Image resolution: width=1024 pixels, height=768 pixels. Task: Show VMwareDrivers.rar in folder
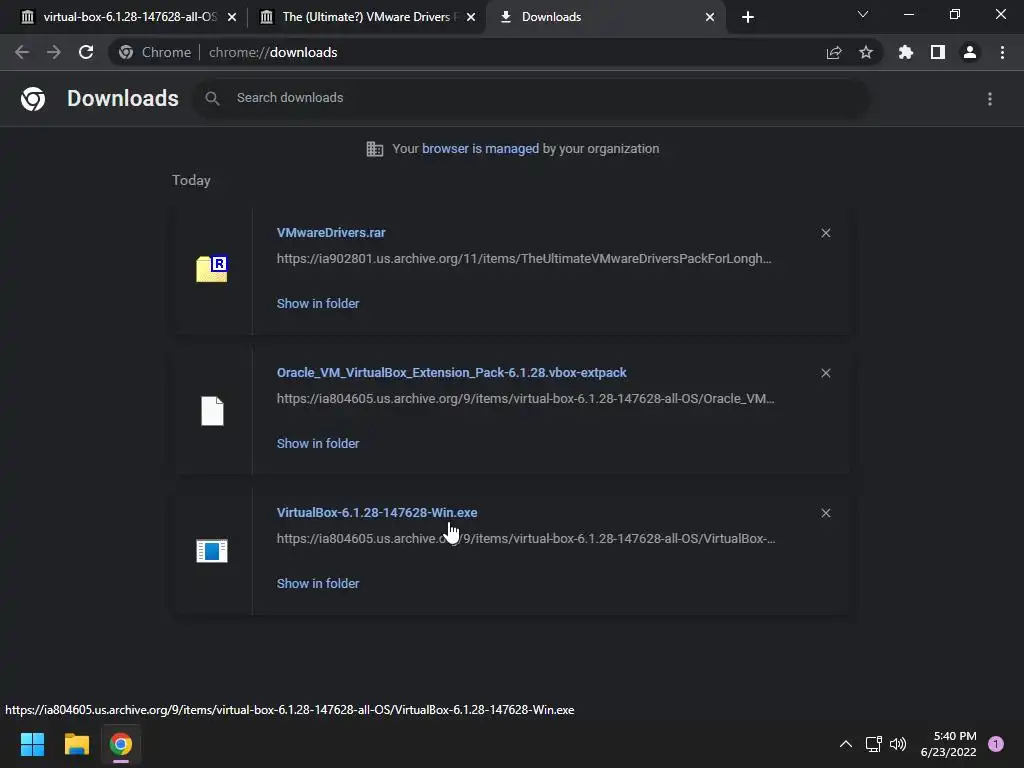pyautogui.click(x=318, y=304)
